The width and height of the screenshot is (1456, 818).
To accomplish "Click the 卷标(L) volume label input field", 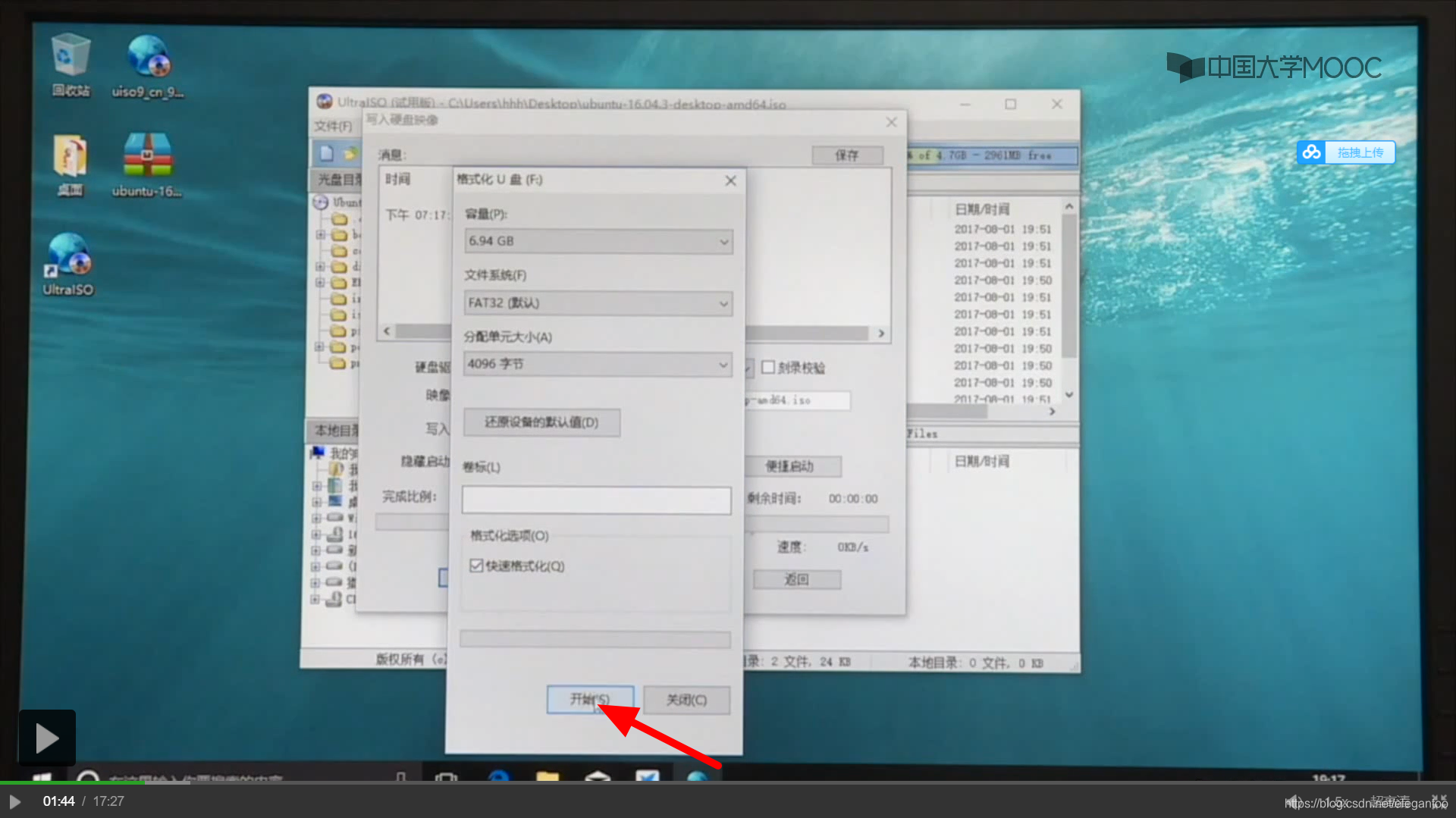I will click(x=596, y=500).
